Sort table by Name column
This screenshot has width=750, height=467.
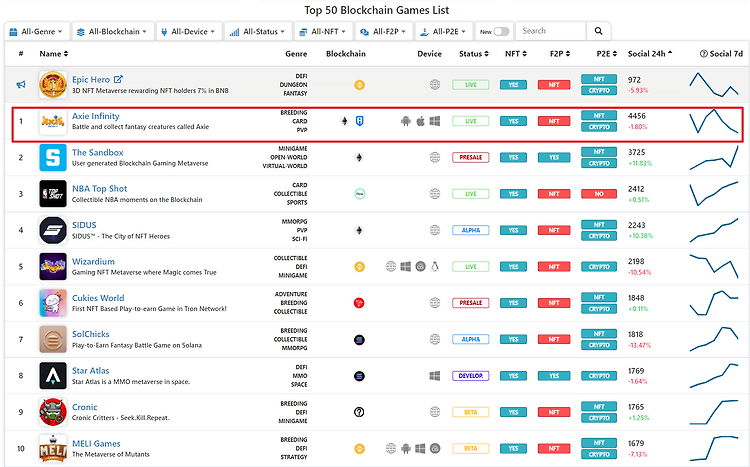tap(54, 54)
